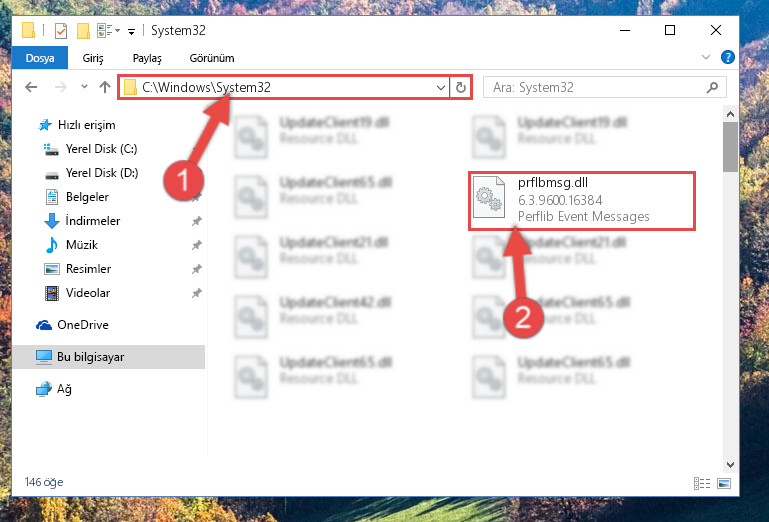Viewport: 769px width, 522px height.
Task: Click the Properties icon in quick access toolbar
Action: point(61,31)
